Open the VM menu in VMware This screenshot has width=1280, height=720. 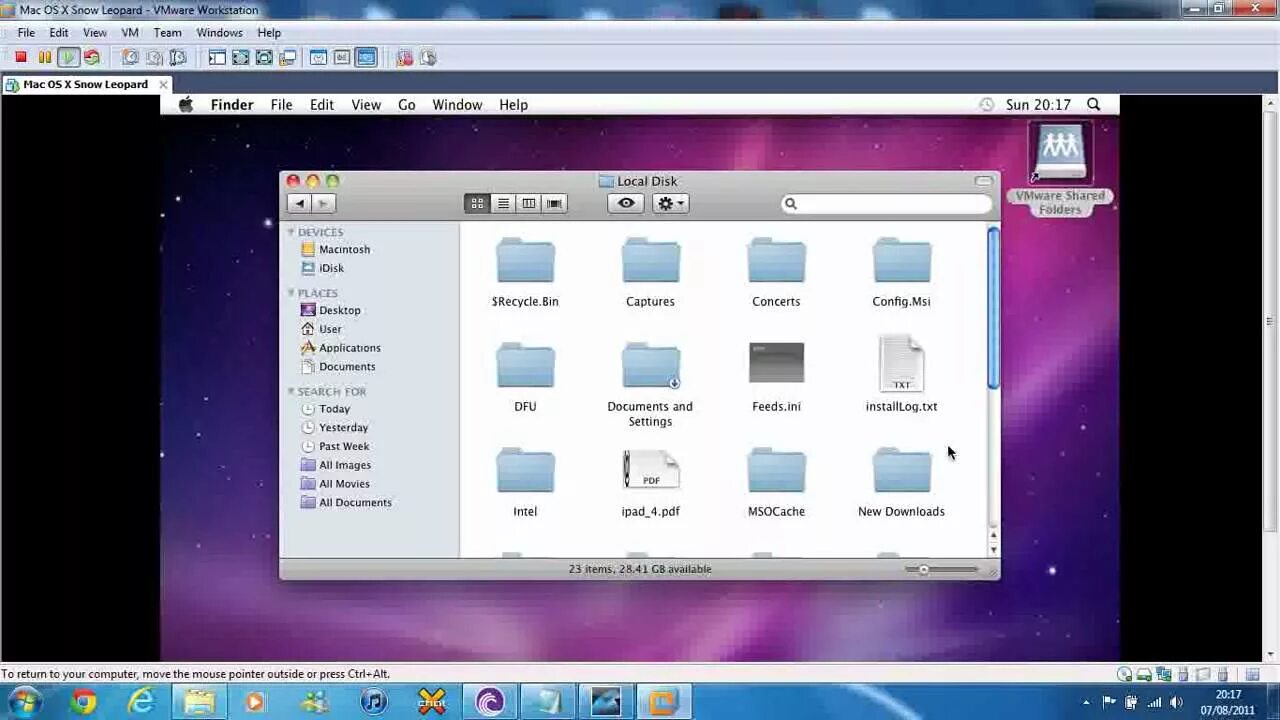tap(130, 33)
